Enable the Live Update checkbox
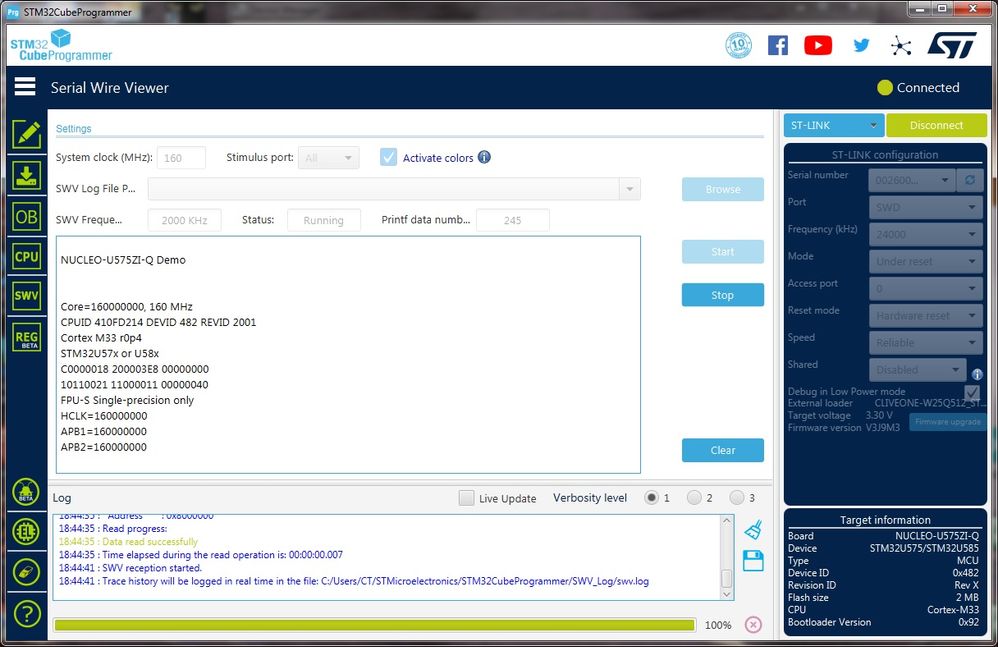 (467, 497)
